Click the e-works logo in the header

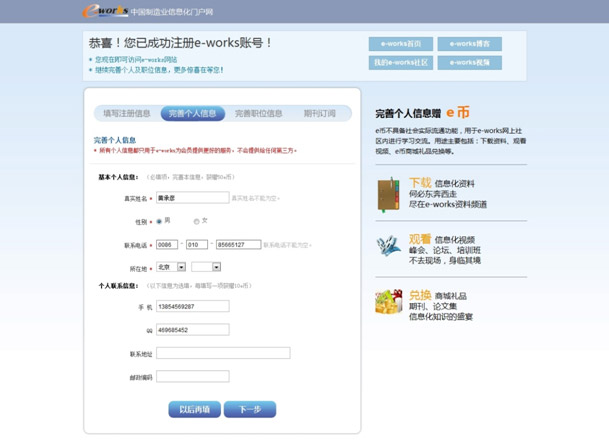click(105, 11)
